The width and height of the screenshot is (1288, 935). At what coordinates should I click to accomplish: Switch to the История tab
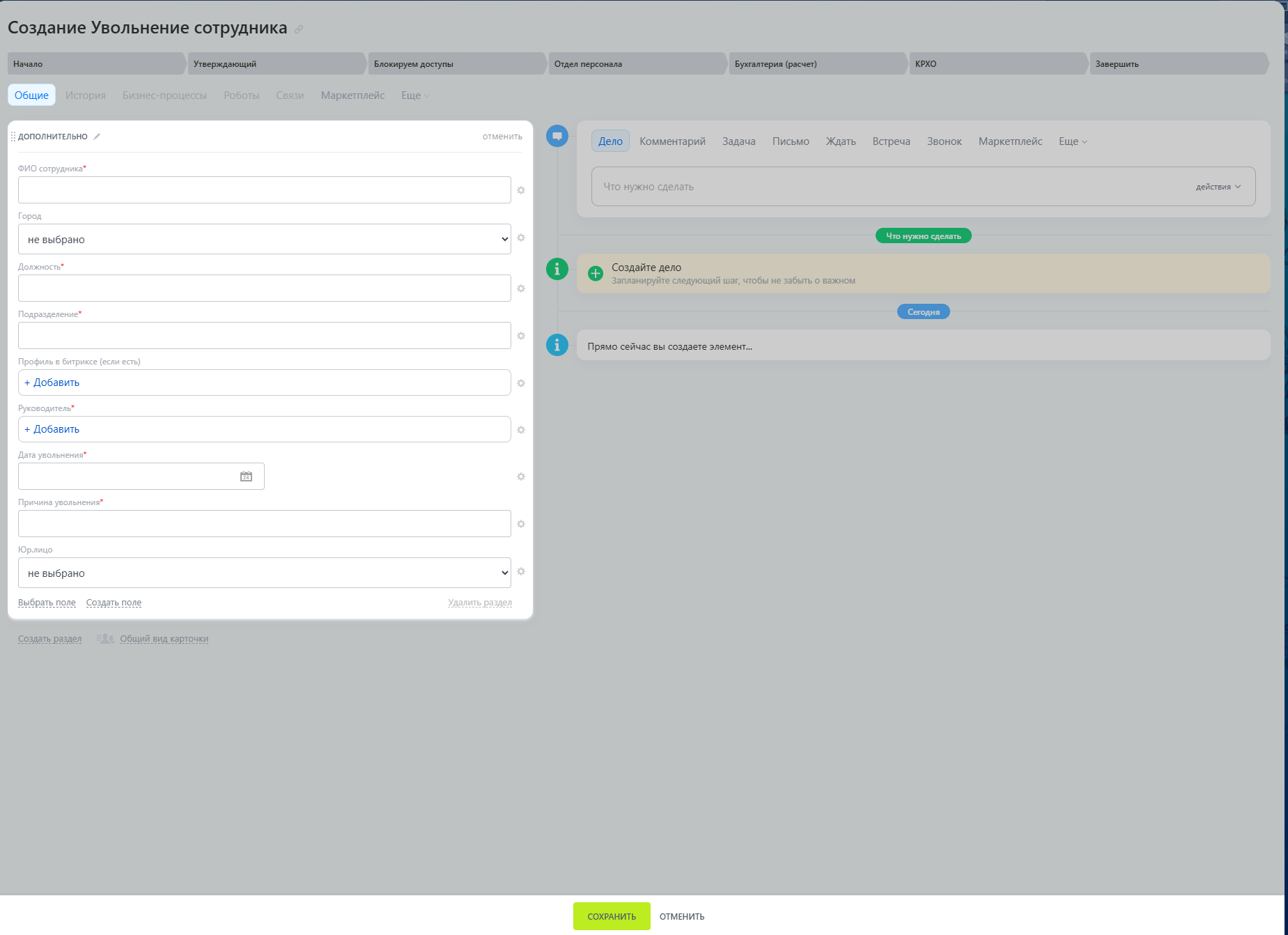click(x=86, y=95)
